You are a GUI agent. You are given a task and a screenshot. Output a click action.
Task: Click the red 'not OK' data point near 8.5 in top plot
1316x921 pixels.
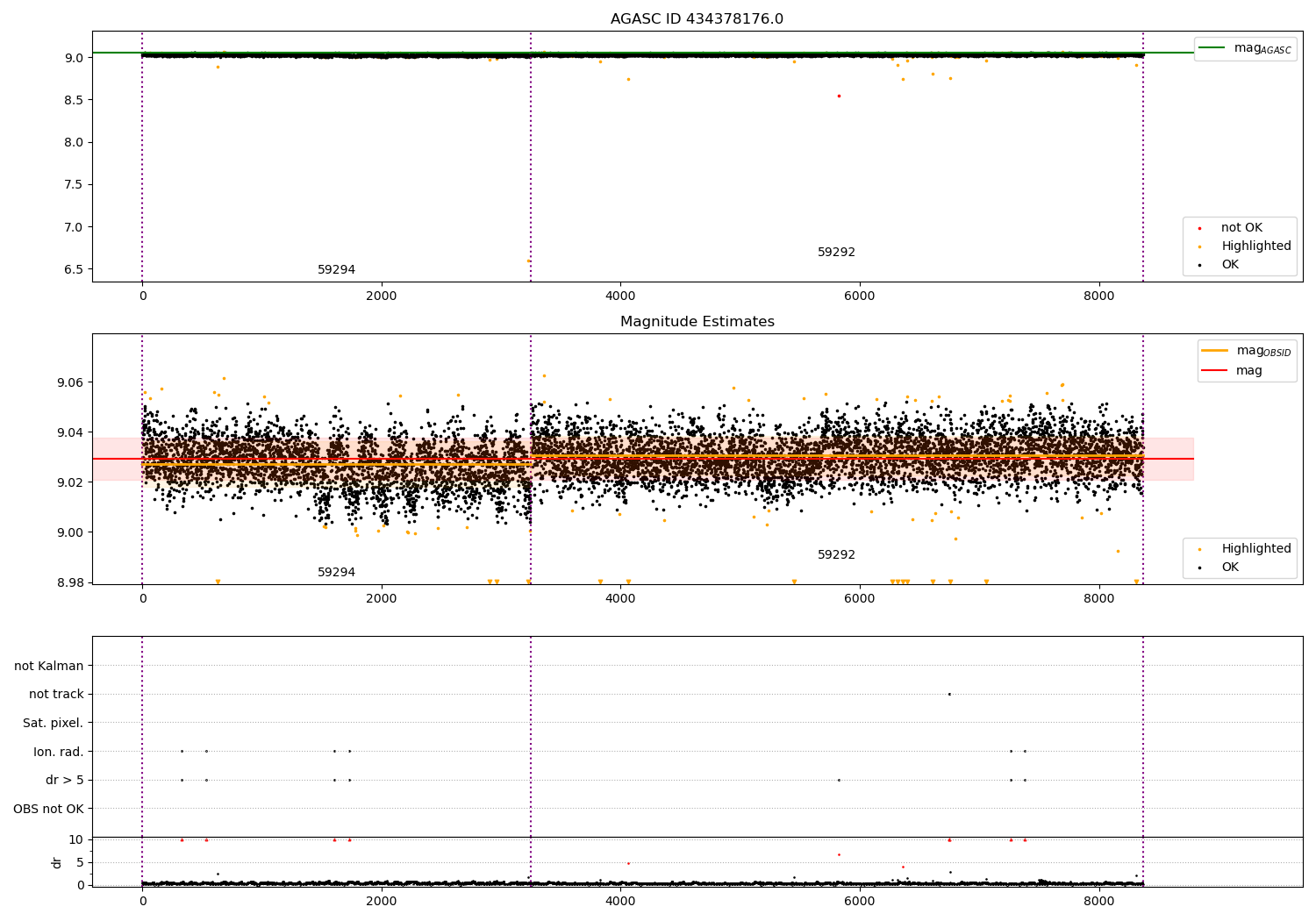pyautogui.click(x=839, y=96)
